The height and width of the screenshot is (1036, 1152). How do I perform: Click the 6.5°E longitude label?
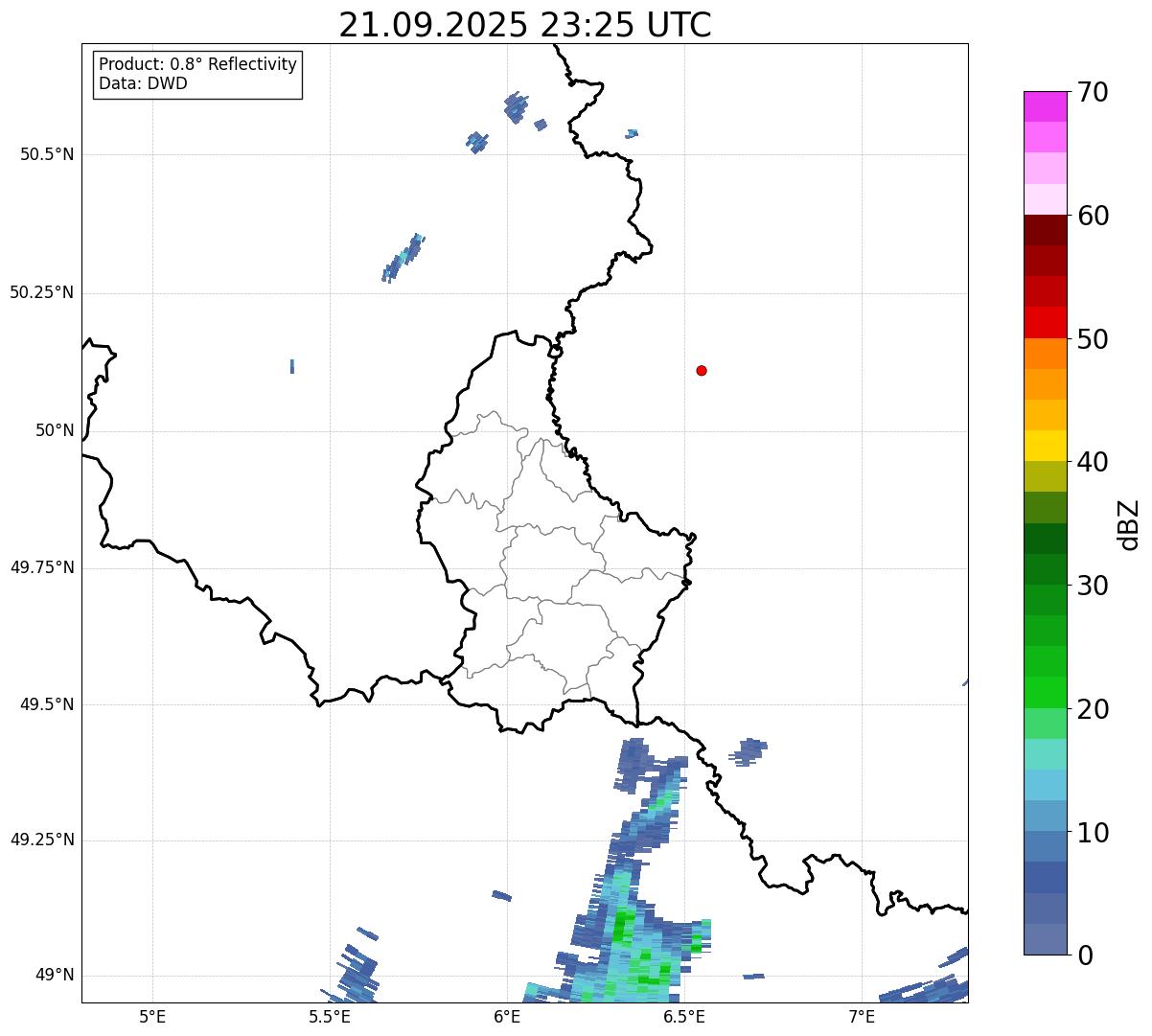684,1016
